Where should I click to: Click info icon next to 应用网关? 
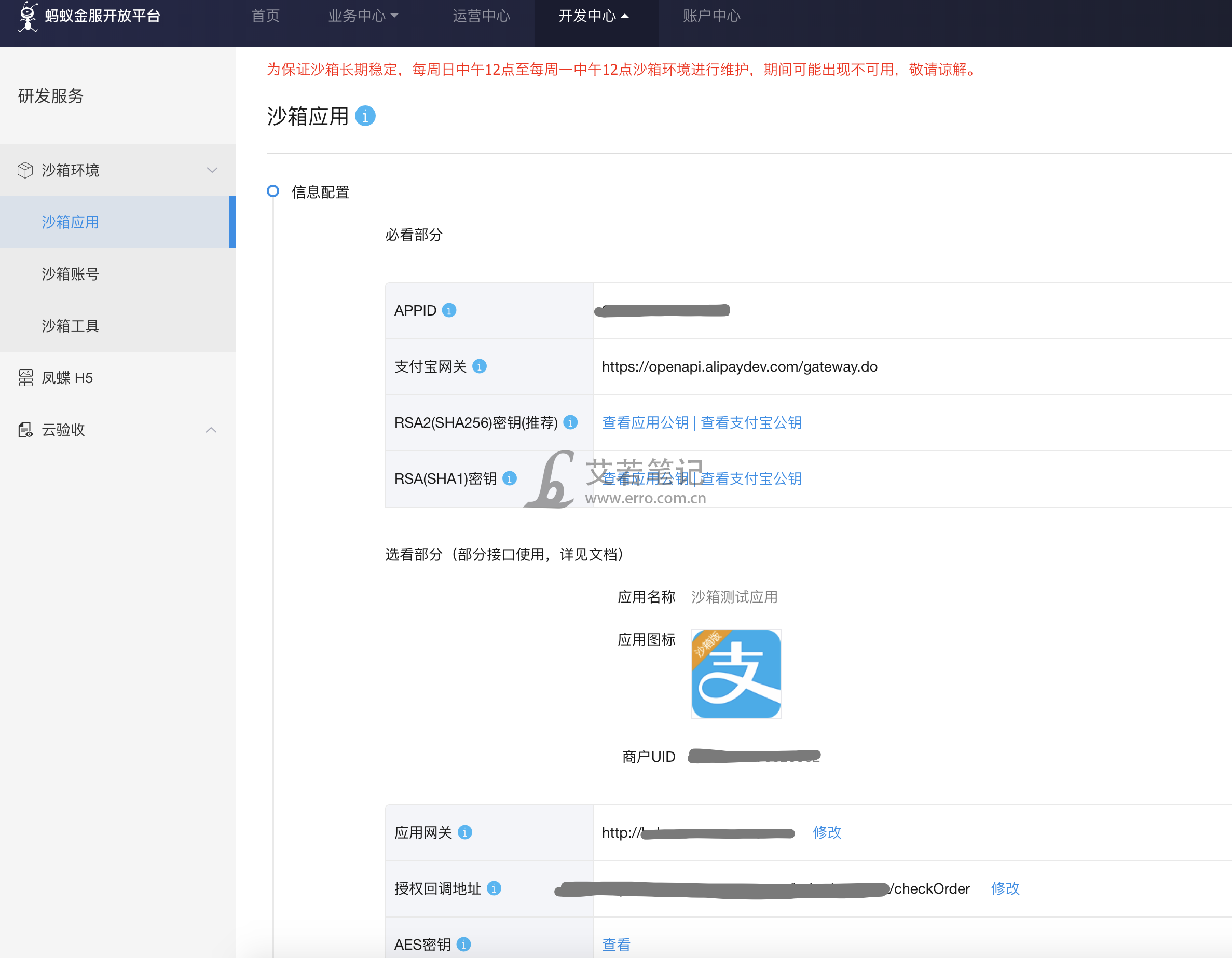[465, 833]
